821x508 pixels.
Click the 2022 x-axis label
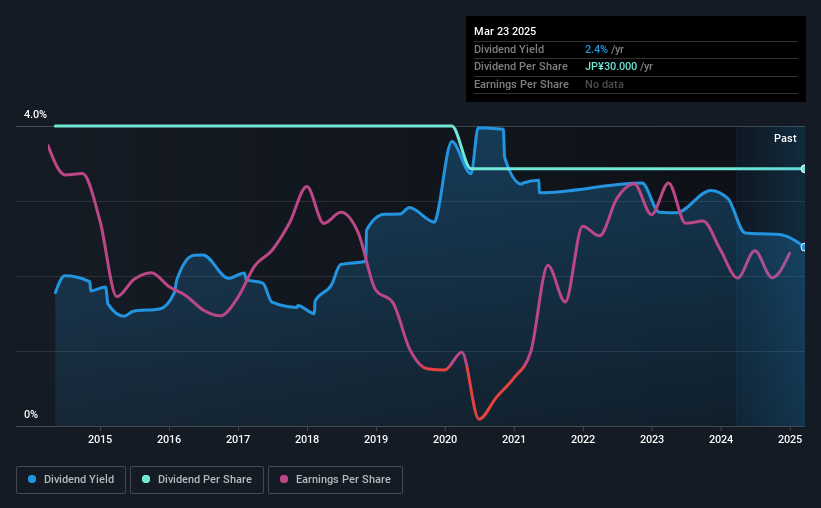(x=583, y=439)
